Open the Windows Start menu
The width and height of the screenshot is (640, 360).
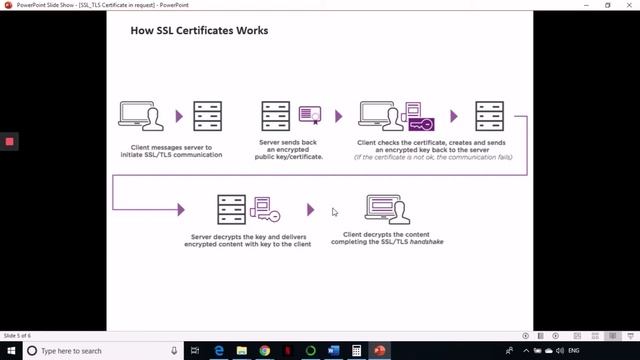click(11, 351)
